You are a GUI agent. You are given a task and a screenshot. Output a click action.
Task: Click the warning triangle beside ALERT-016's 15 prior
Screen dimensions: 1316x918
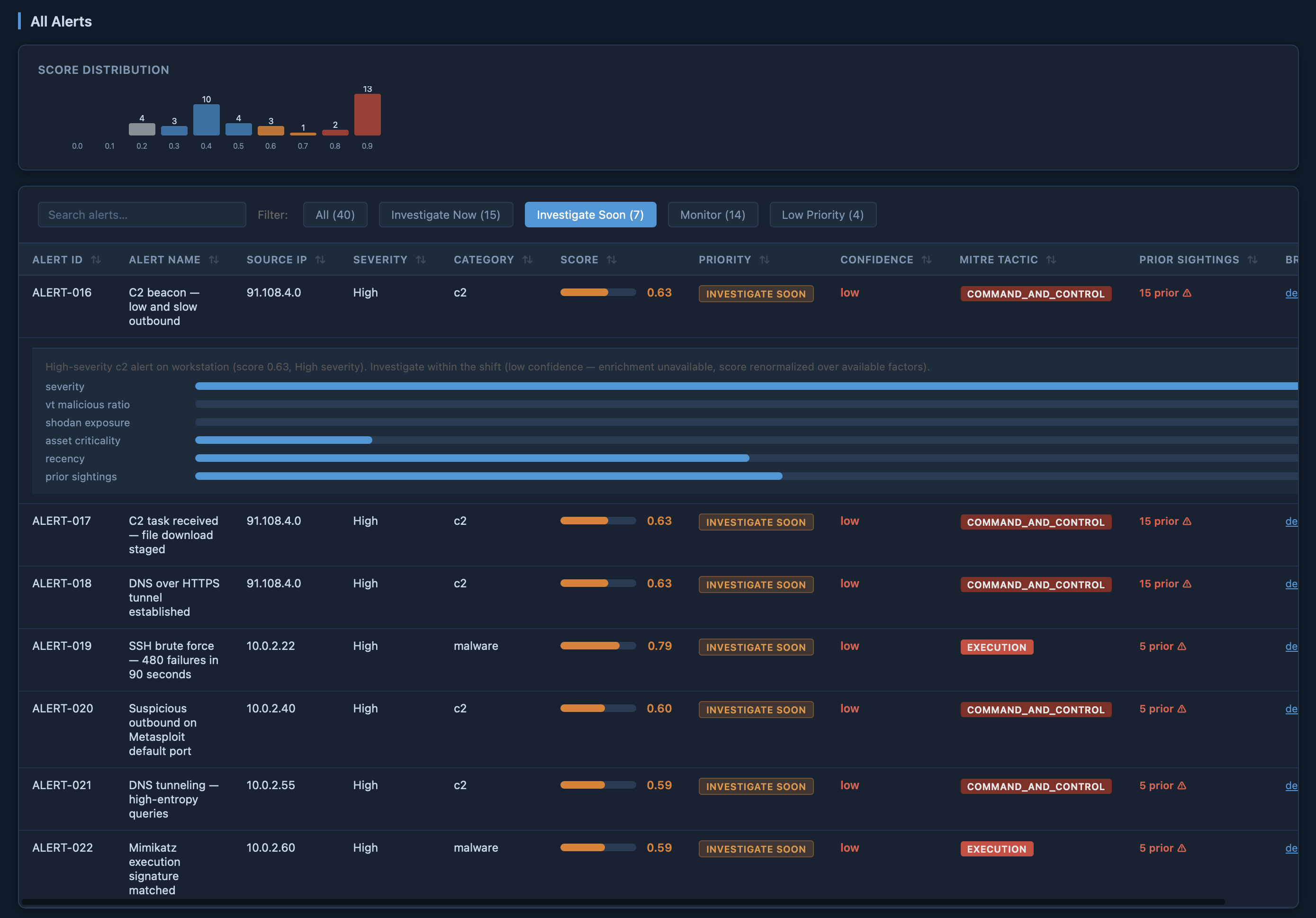(x=1187, y=292)
